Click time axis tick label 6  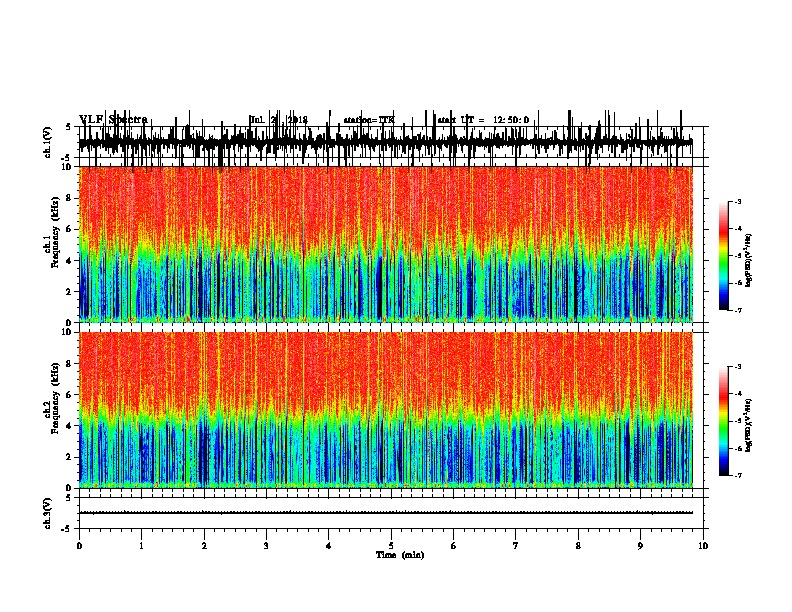pos(454,546)
